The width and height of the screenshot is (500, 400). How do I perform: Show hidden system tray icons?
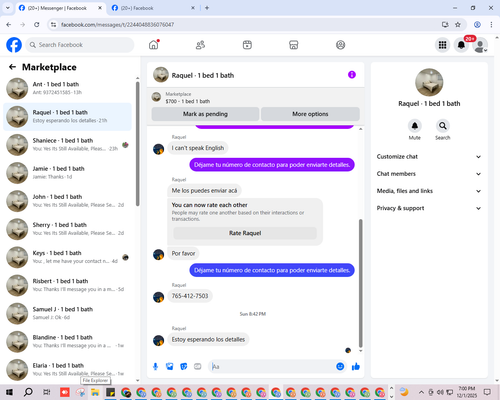coord(421,392)
